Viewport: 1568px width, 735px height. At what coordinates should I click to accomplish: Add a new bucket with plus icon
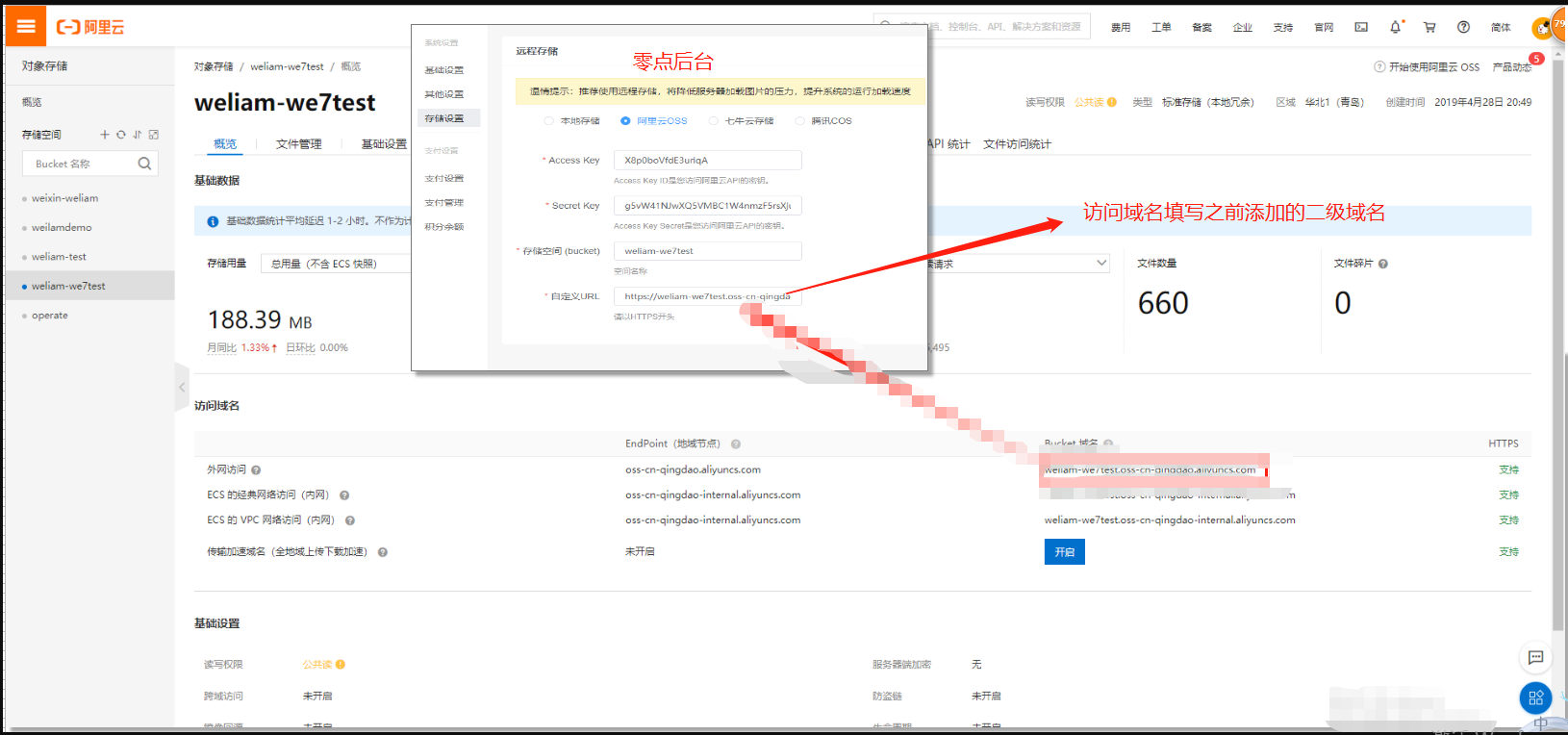(105, 135)
